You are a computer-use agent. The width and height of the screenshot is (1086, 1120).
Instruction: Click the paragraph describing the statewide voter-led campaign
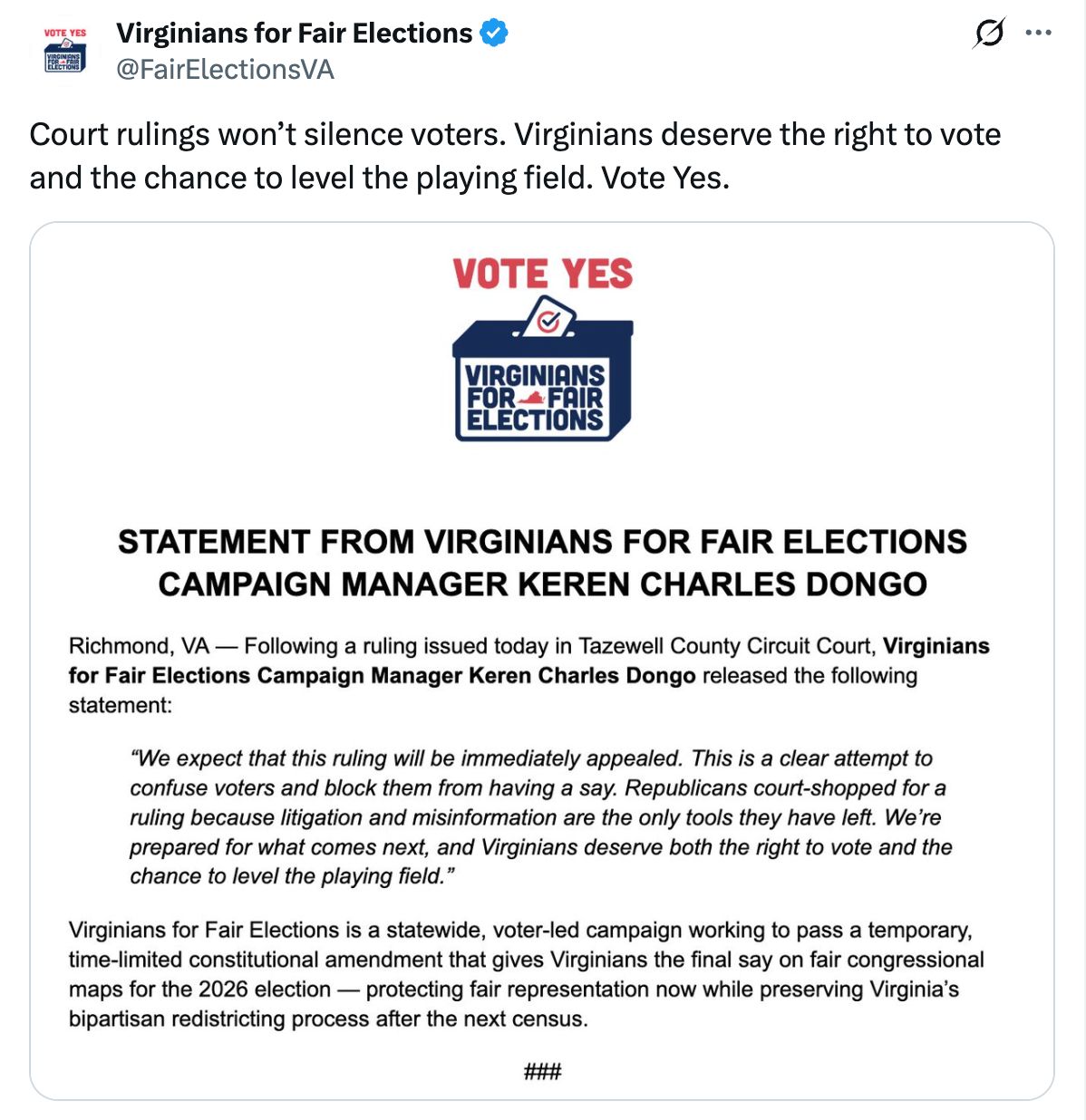pyautogui.click(x=526, y=974)
